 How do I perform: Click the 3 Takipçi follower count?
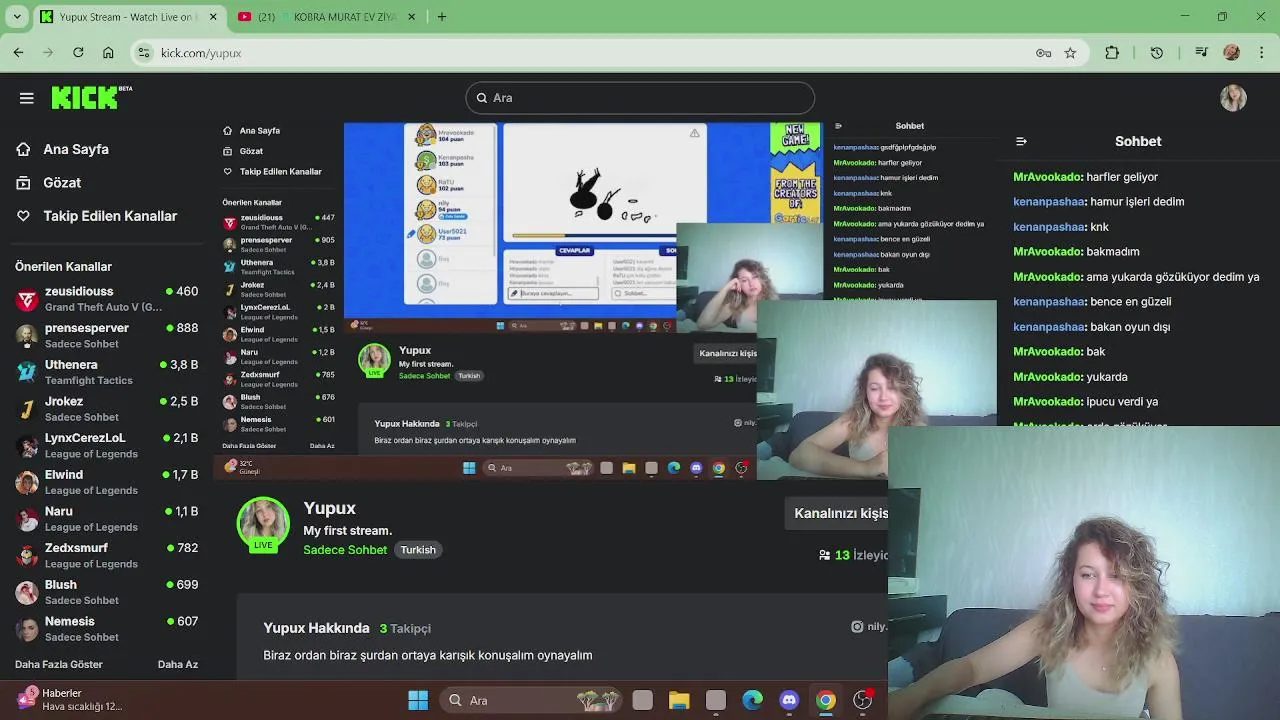point(405,628)
